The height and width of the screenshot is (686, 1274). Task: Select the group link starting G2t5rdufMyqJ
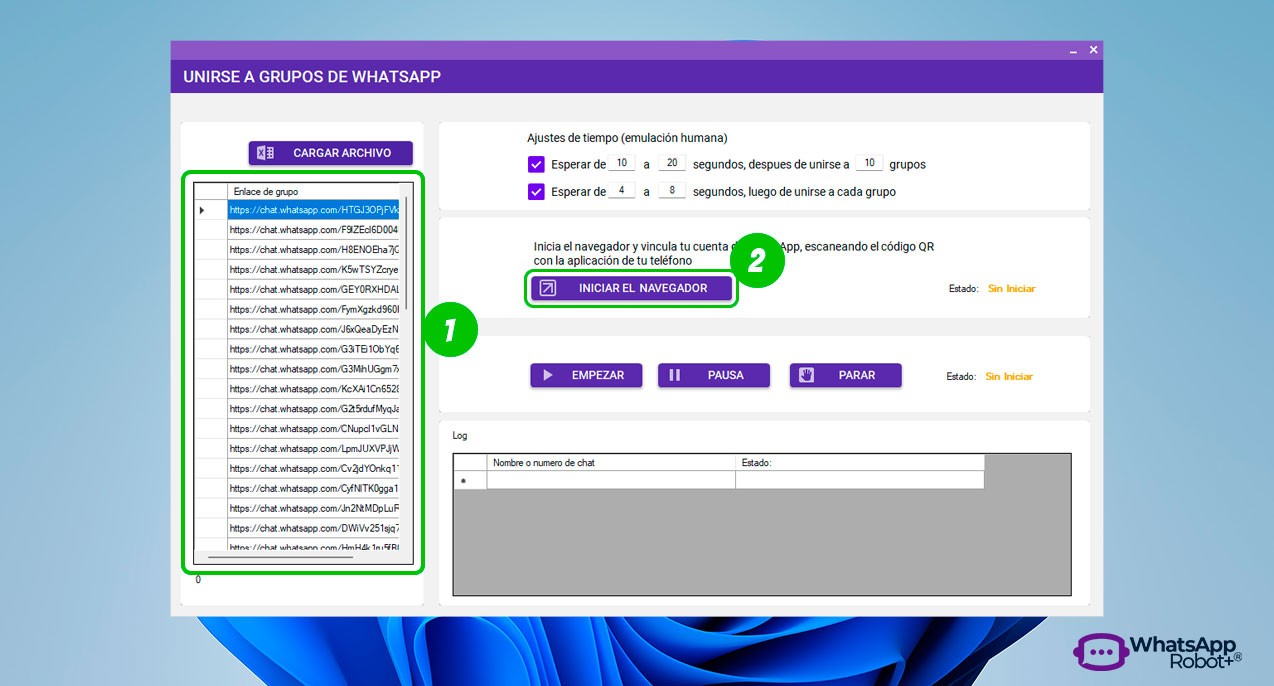click(x=313, y=409)
